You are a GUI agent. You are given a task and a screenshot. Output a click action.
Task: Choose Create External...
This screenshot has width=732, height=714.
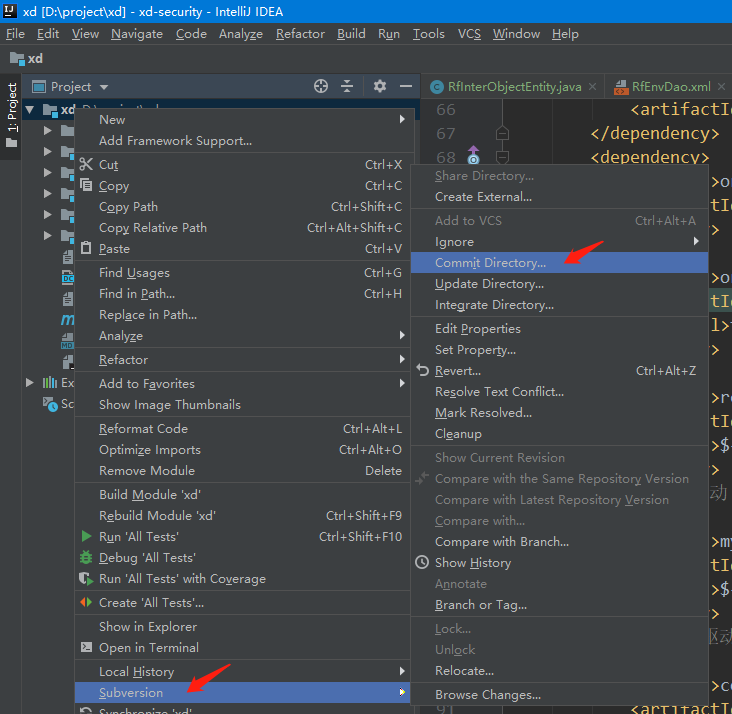pos(559,197)
